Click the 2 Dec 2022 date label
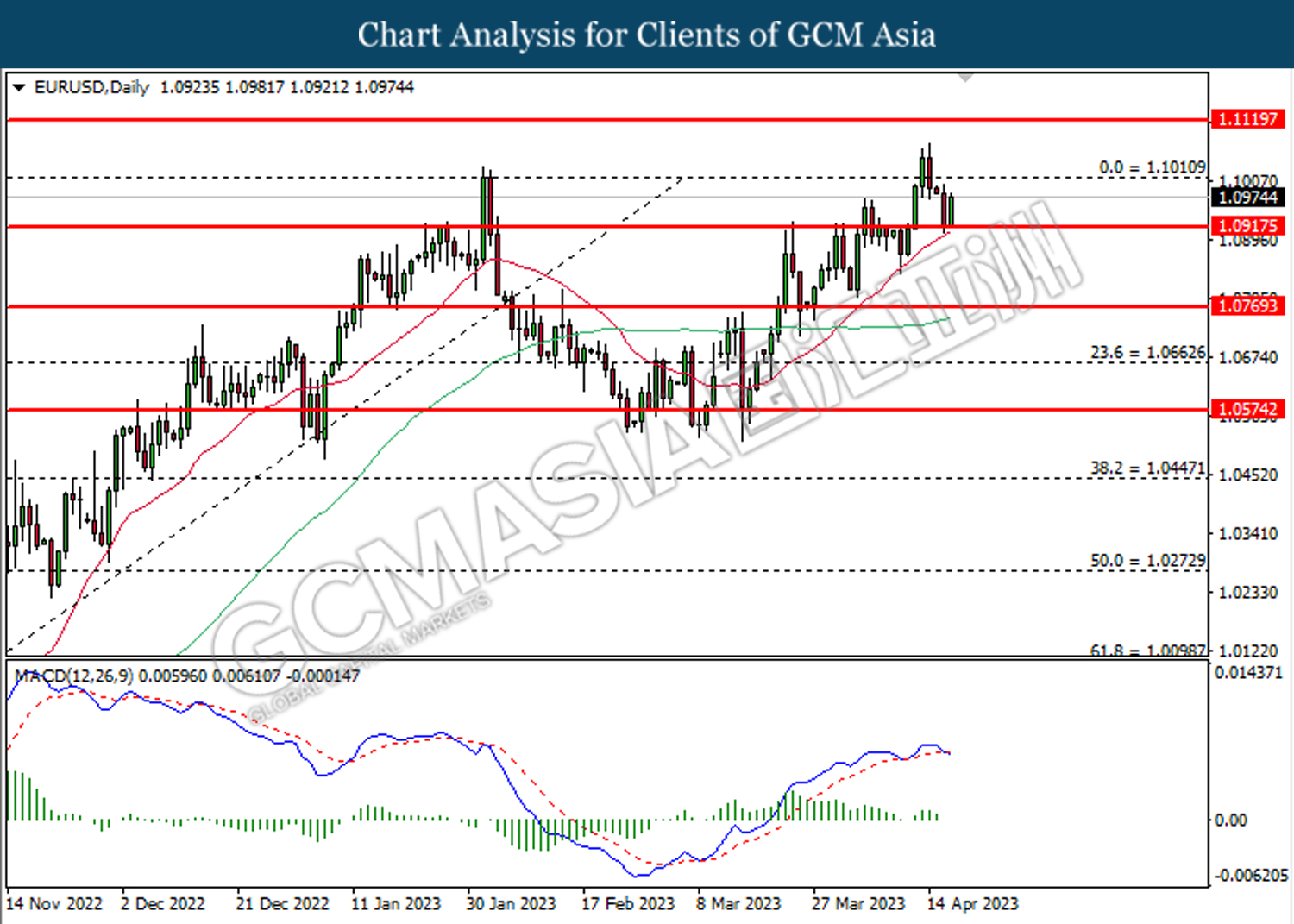Screen dimensions: 1294x924 (163, 903)
